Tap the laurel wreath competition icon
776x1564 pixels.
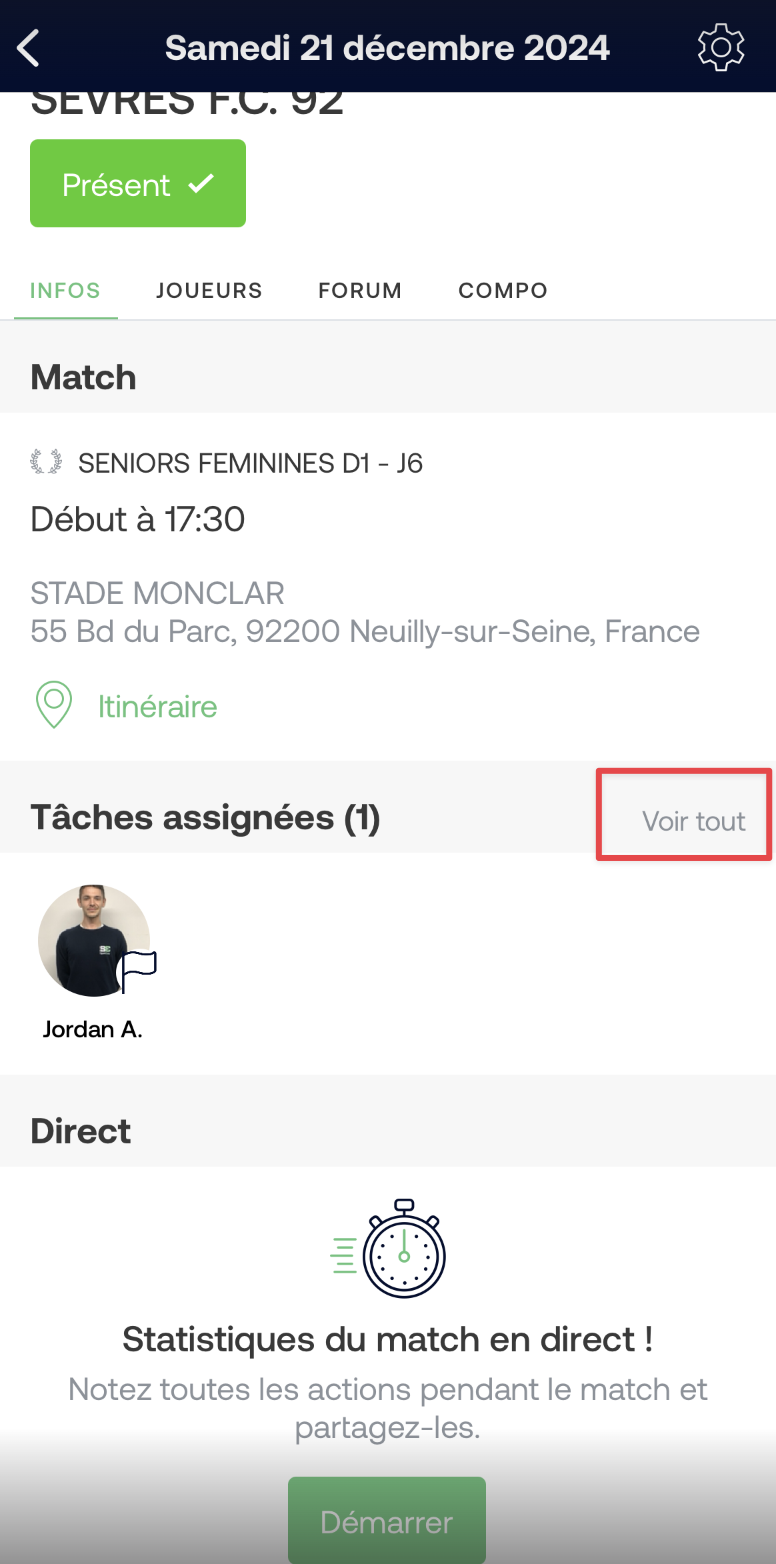tap(46, 462)
